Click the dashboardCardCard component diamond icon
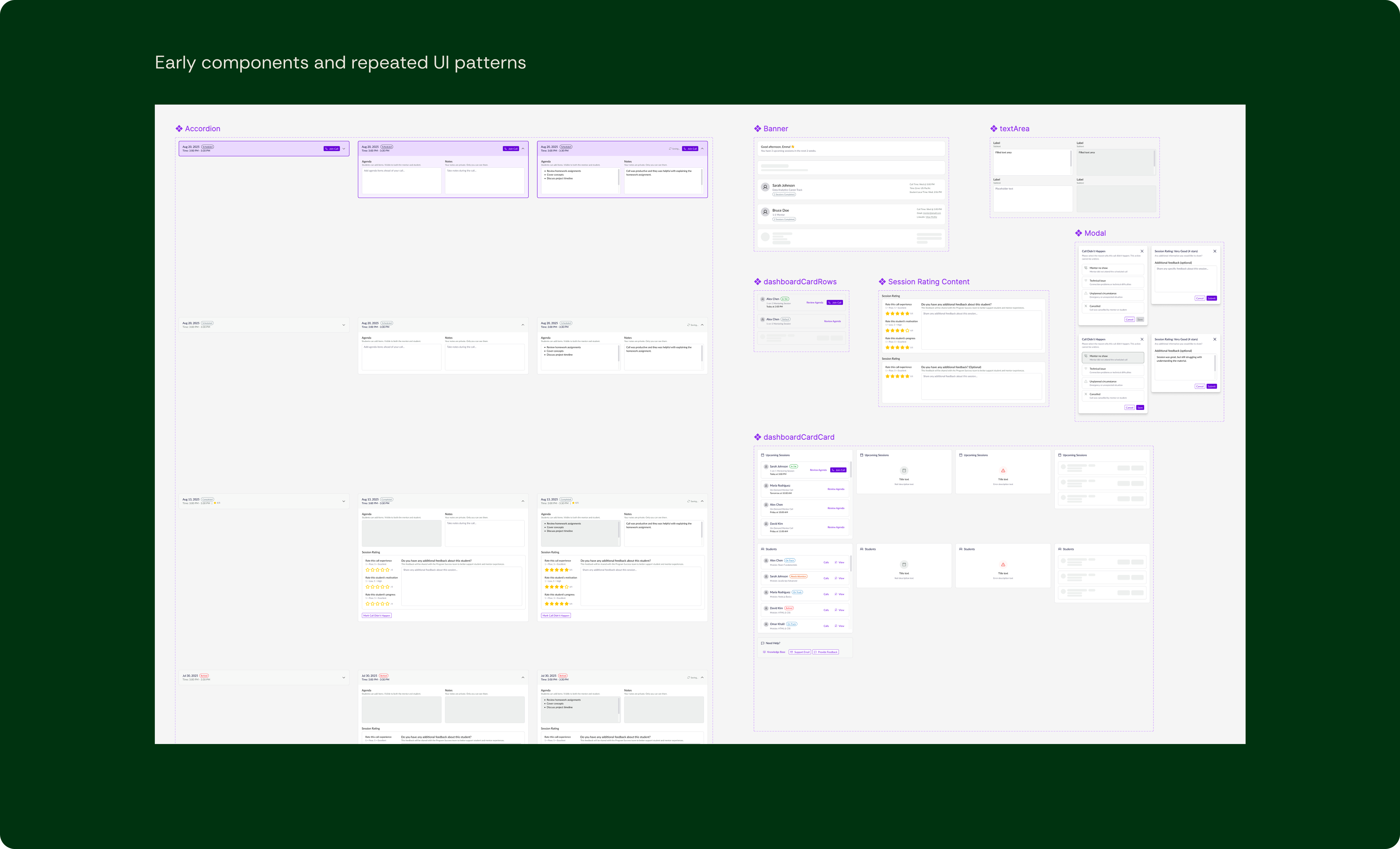The width and height of the screenshot is (1400, 849). point(757,437)
